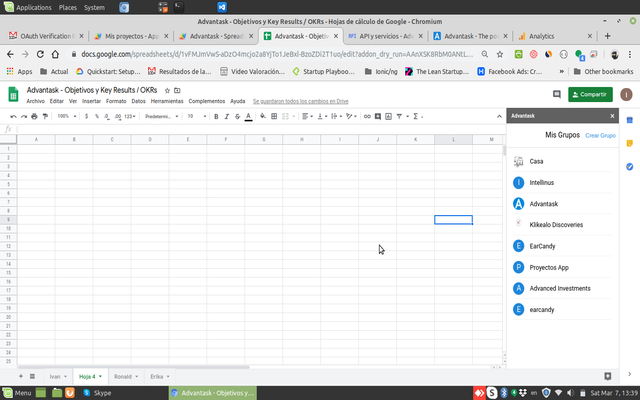
Task: Close the Advantask sidebar panel
Action: tap(612, 116)
